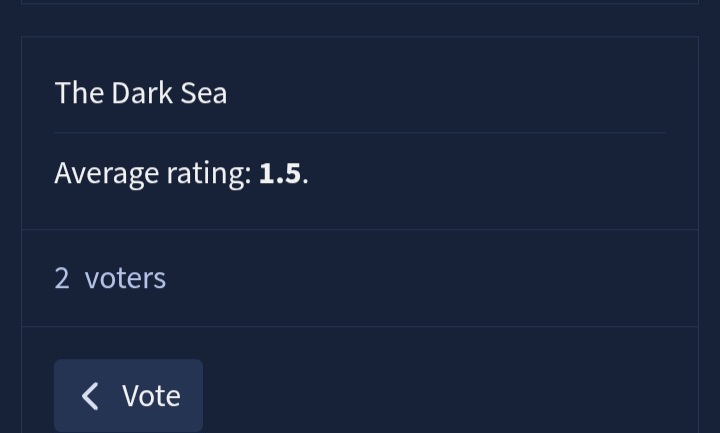Select the bold 1.5 rating value
This screenshot has width=720, height=433.
pyautogui.click(x=280, y=174)
